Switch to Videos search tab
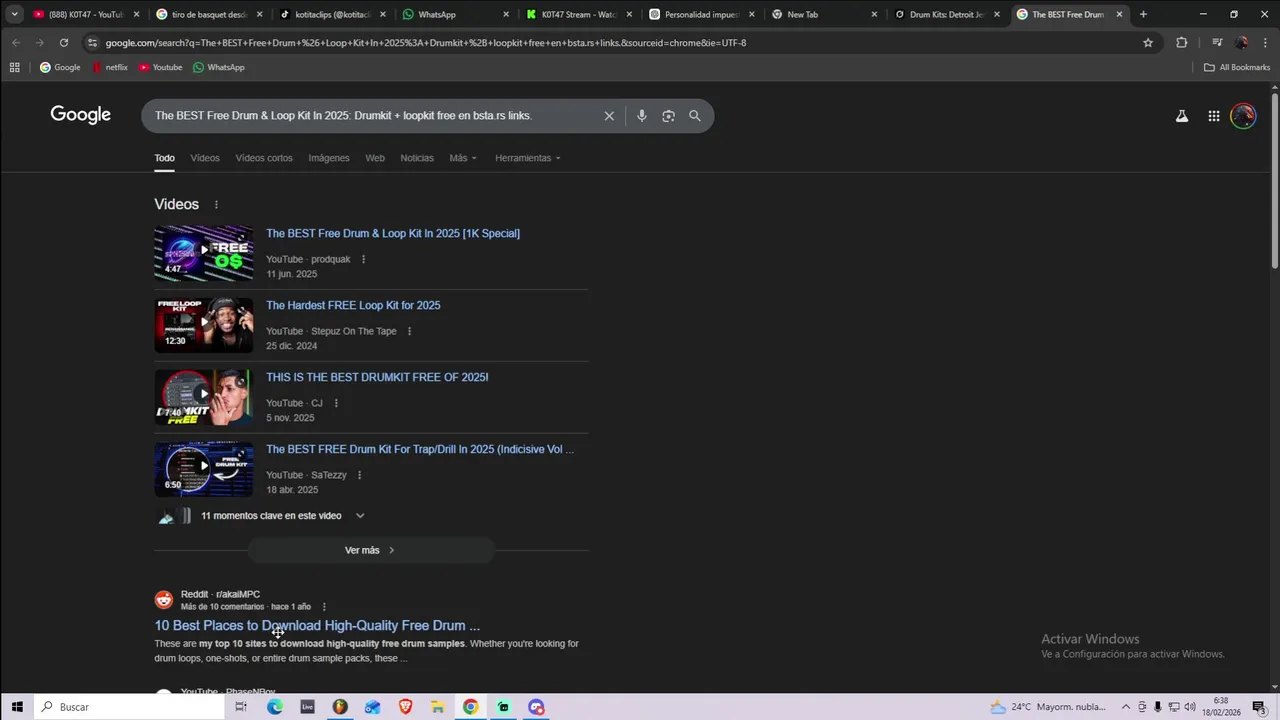The image size is (1280, 720). [205, 158]
